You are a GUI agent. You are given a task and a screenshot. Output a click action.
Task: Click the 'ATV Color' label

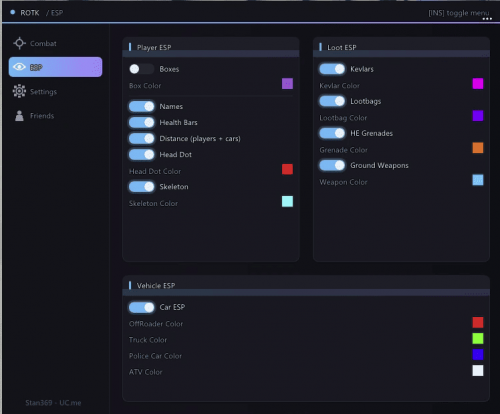146,372
